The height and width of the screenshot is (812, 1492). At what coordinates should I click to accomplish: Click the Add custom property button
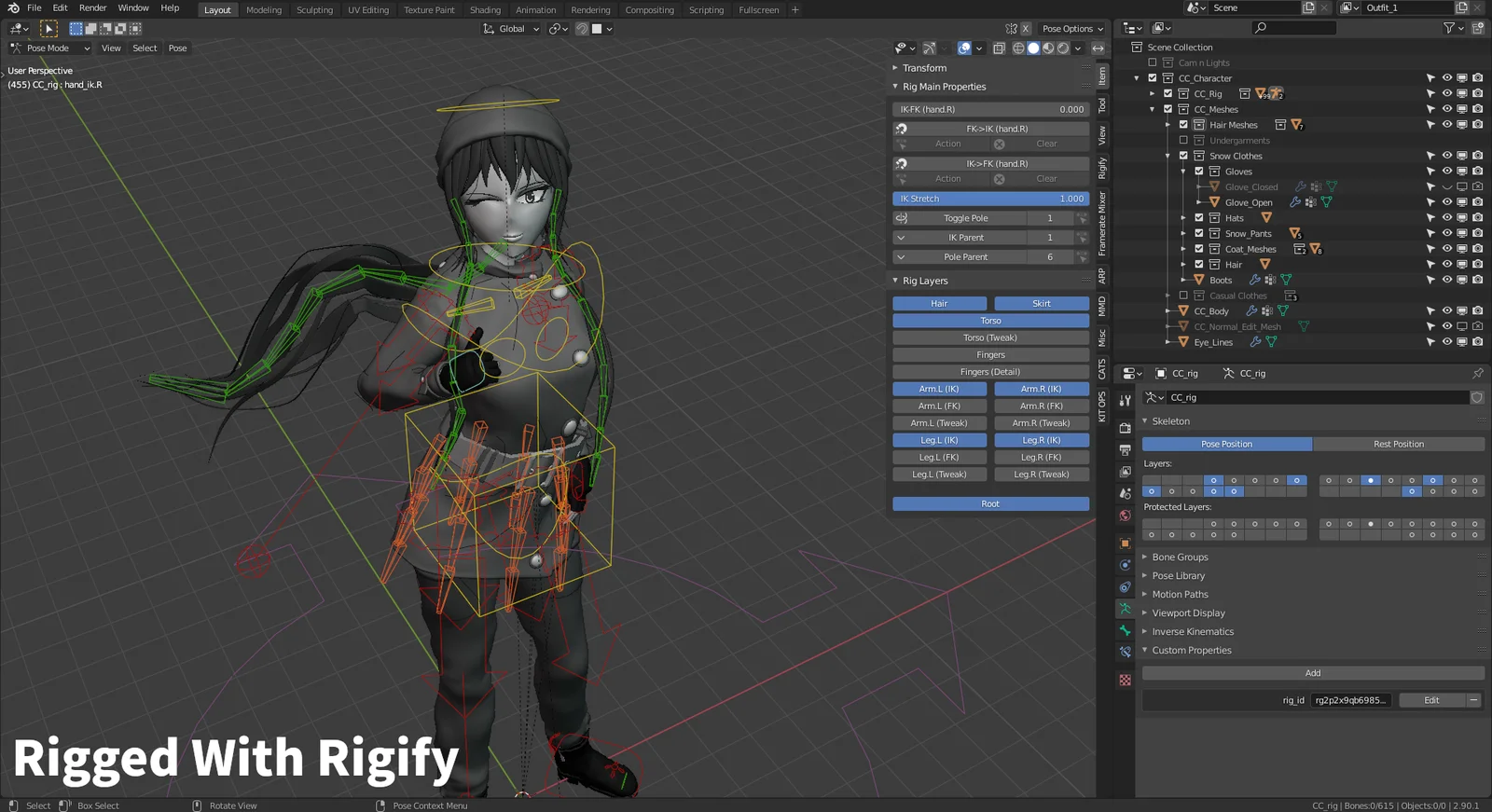(1313, 673)
